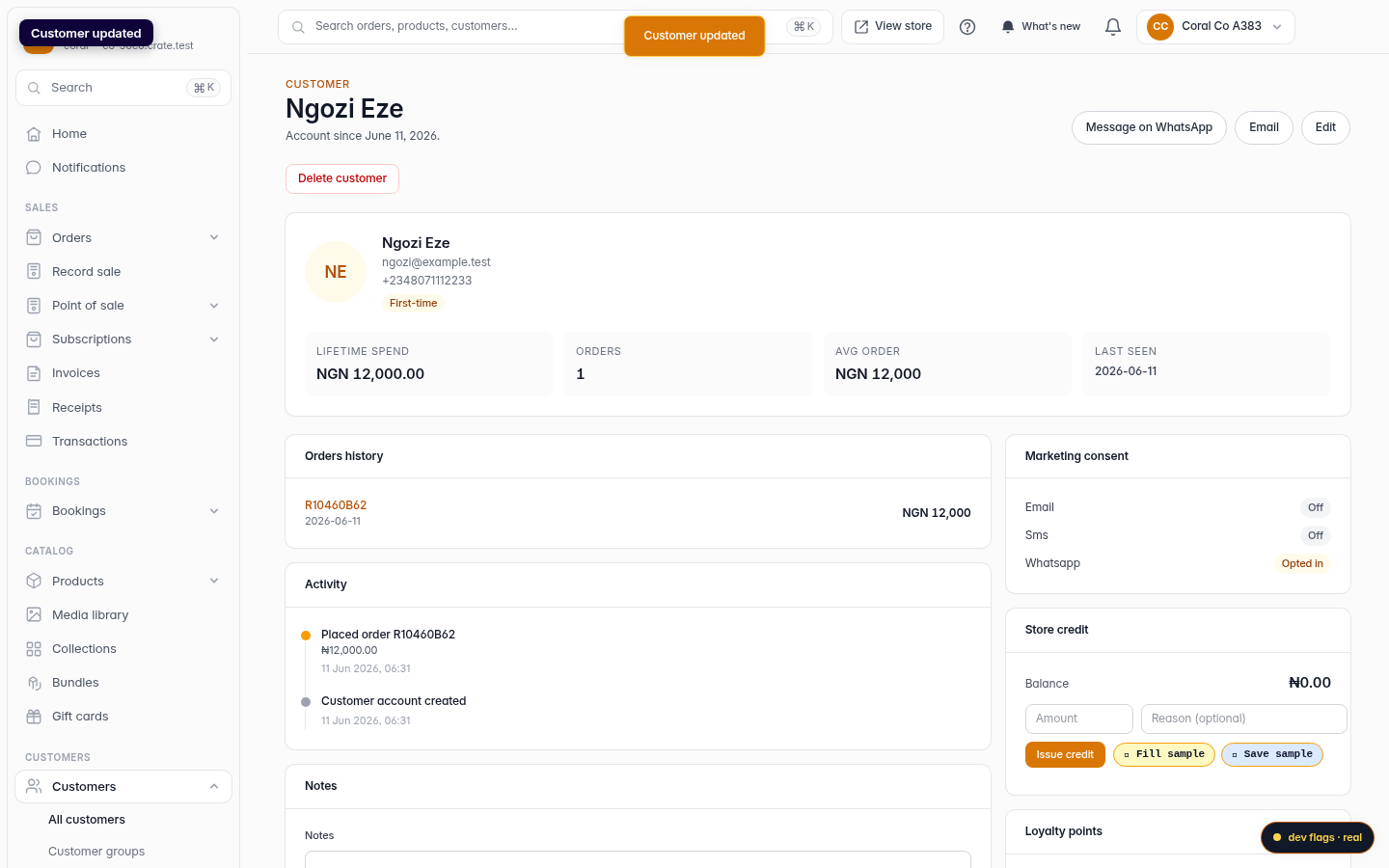1389x868 pixels.
Task: Open the help question mark icon
Action: pos(967,27)
